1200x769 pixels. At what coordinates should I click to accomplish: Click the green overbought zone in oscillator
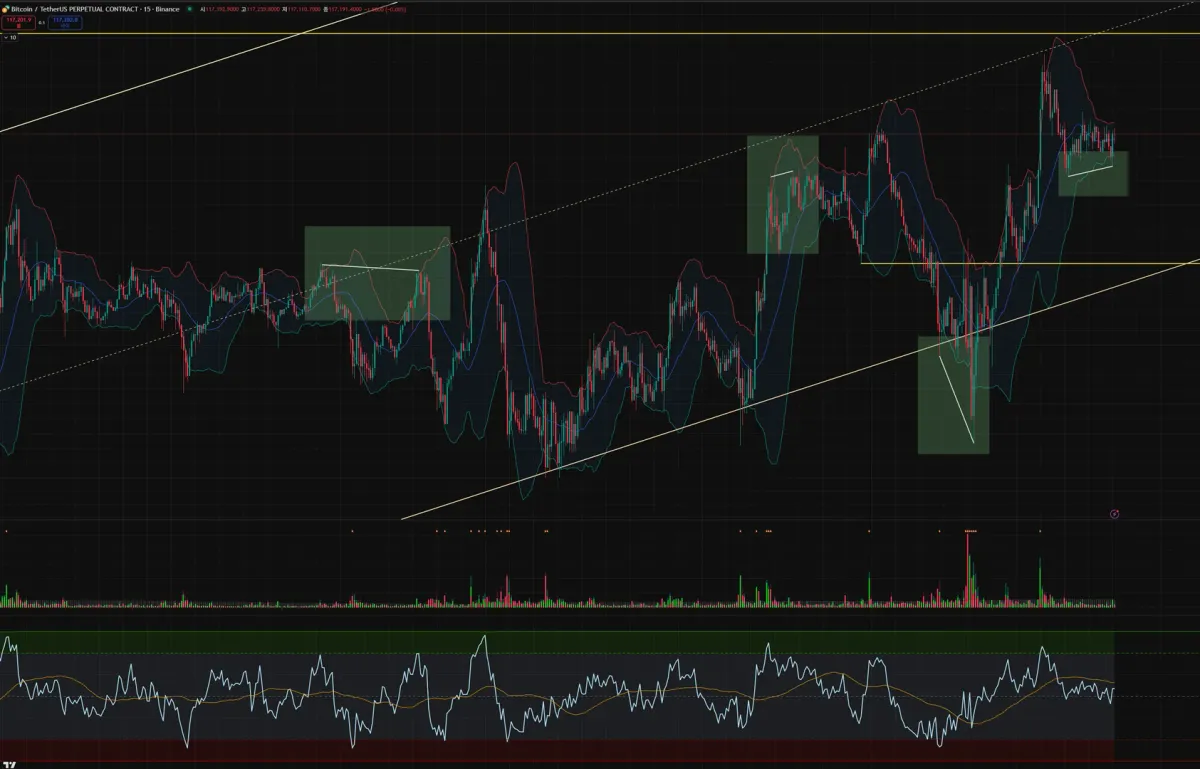click(557, 642)
